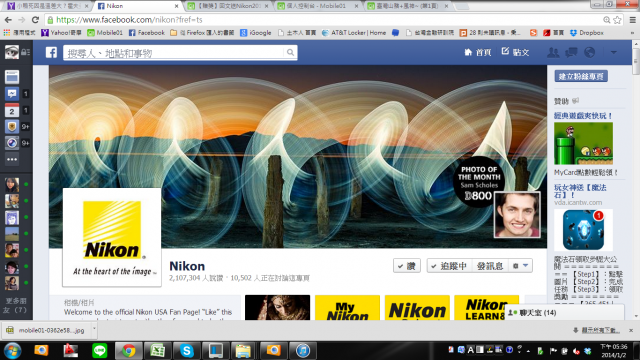Screen dimensions: 640x360
Task: Open the 經典遊戲爽快玩 ad link
Action: click(583, 116)
